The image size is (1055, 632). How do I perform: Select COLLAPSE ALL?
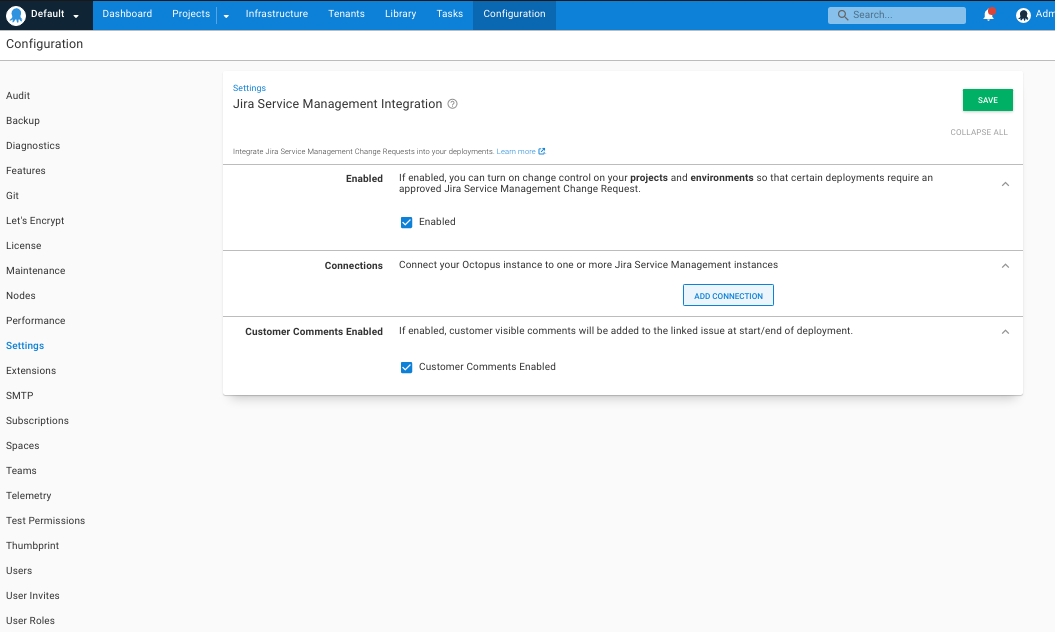point(978,131)
